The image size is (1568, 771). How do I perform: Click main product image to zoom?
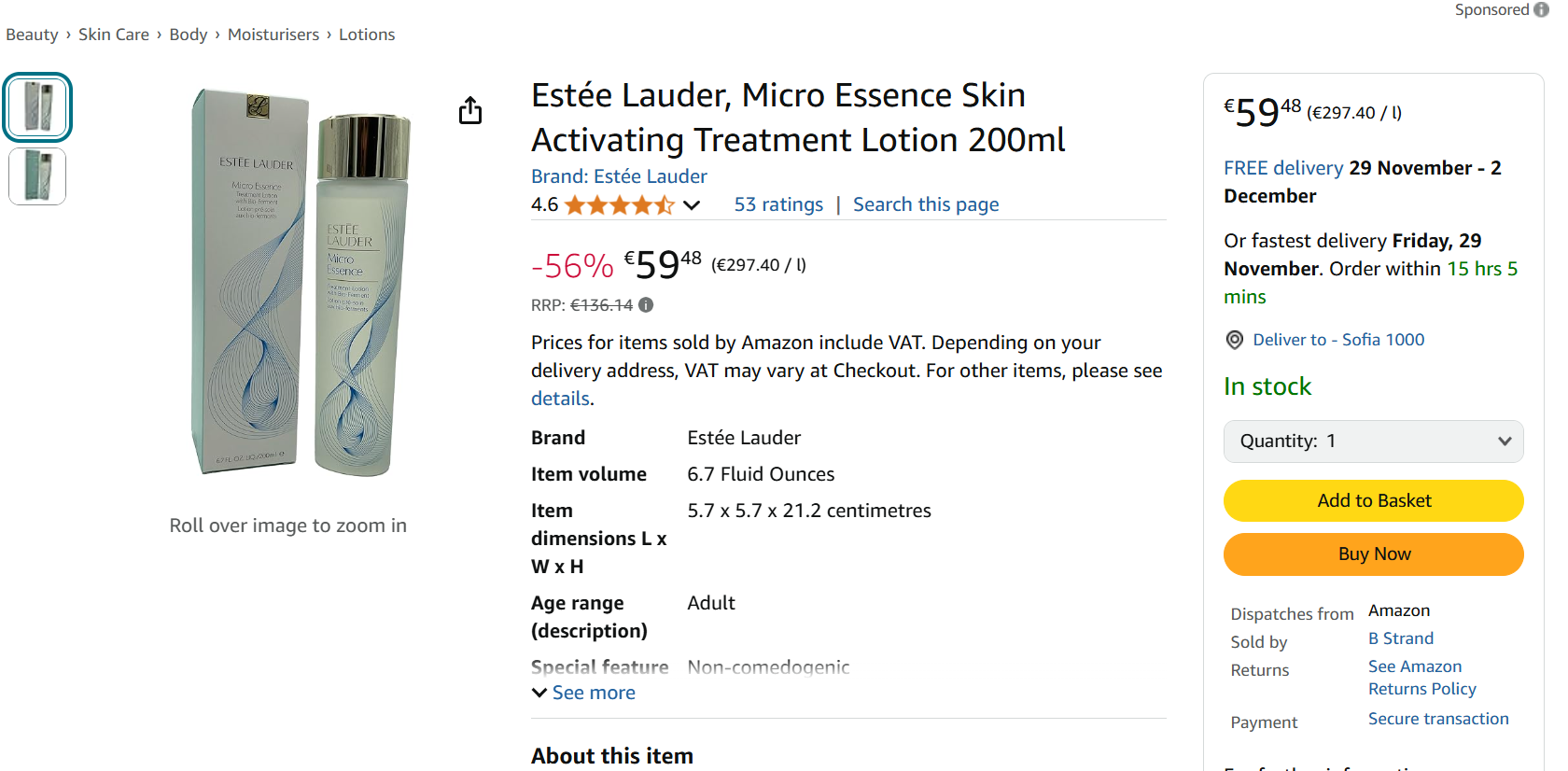click(x=301, y=283)
